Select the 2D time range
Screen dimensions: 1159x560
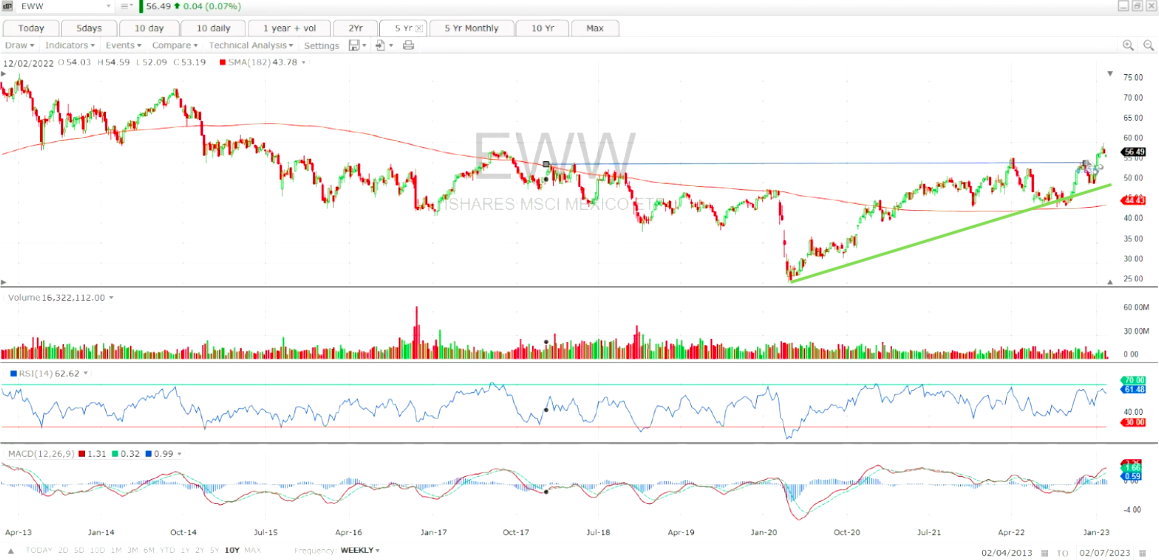64,550
